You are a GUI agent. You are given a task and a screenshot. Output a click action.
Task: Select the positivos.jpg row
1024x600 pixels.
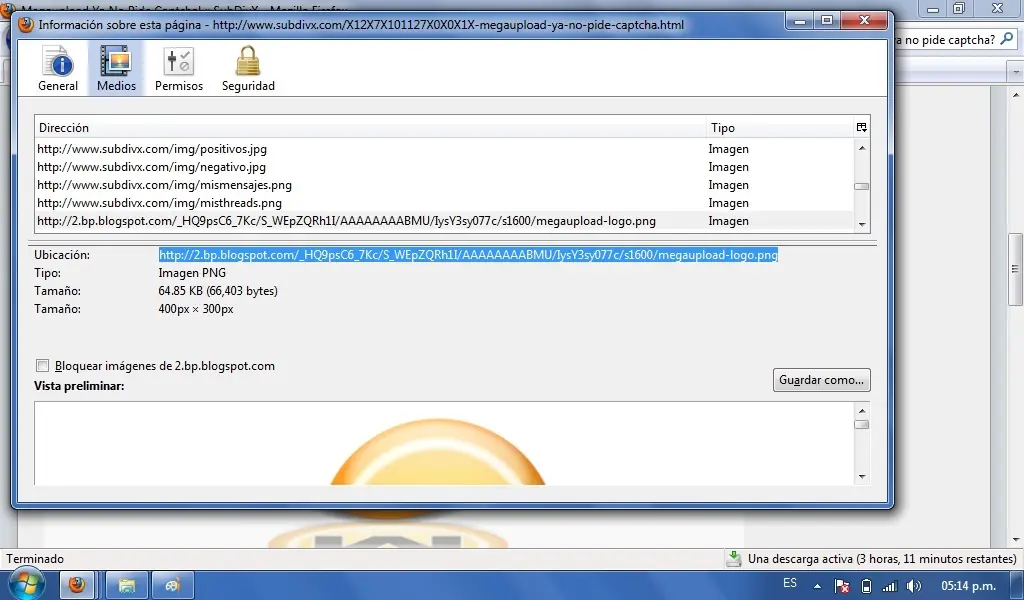444,149
